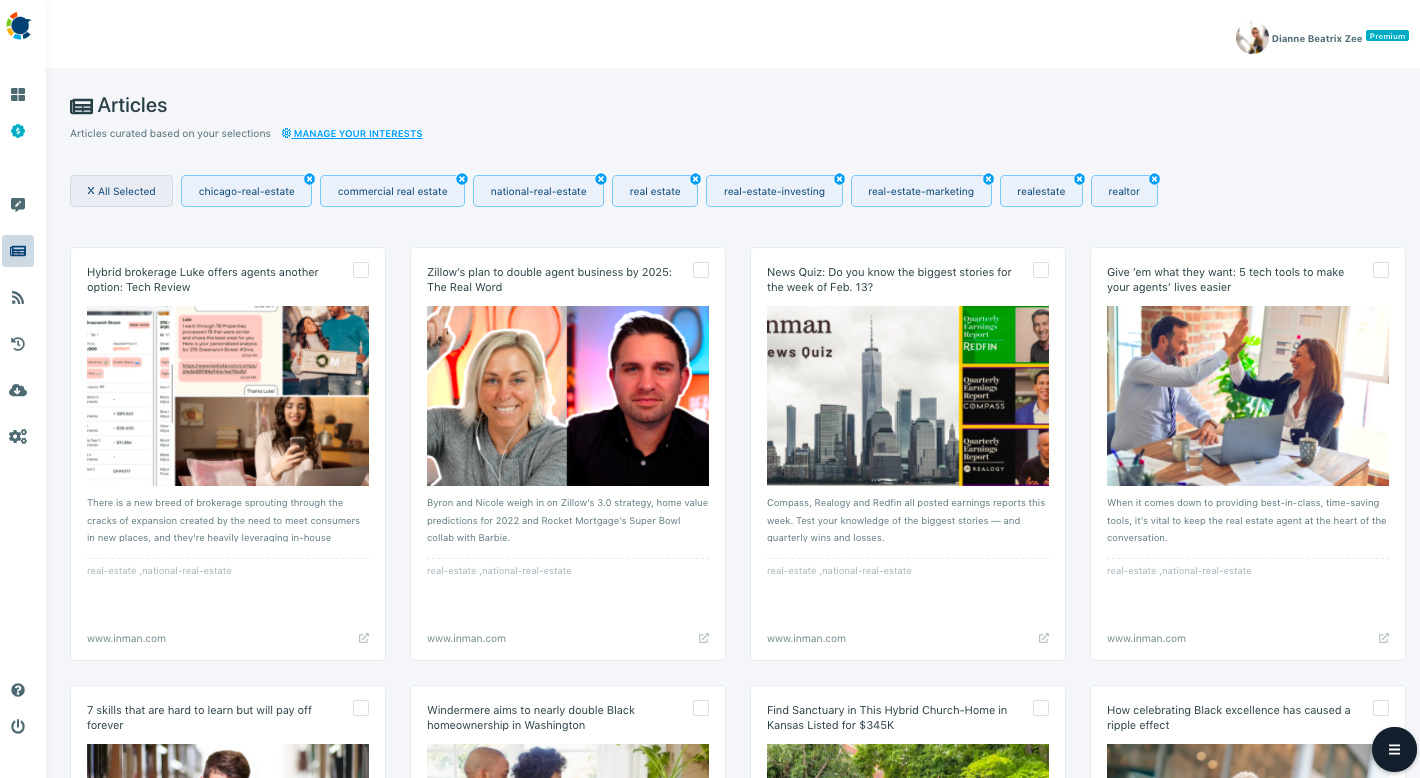Select the pricing/boost icon in the sidebar
Screen dimensions: 1420x778
[x=17, y=131]
